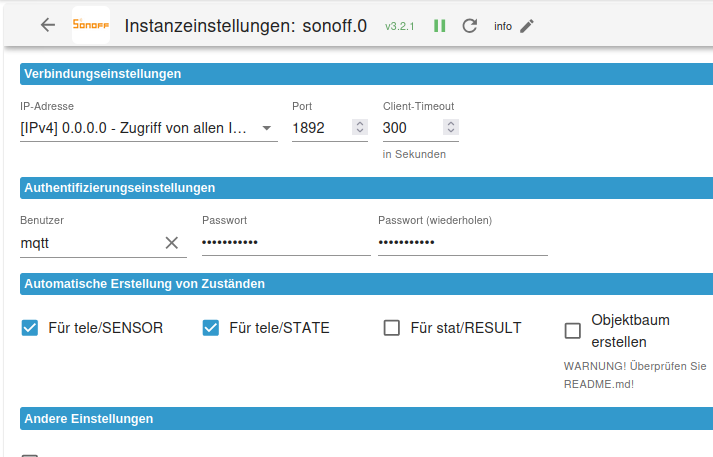The height and width of the screenshot is (457, 713).
Task: Restart instance with the reload icon
Action: click(469, 25)
